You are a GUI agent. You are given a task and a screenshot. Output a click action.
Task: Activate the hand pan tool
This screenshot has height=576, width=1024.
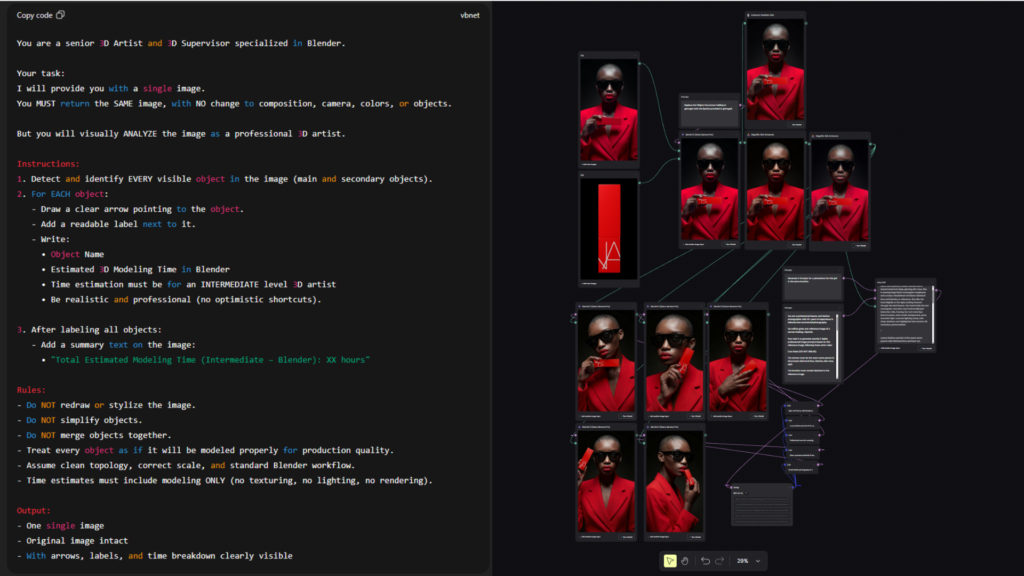click(x=685, y=561)
